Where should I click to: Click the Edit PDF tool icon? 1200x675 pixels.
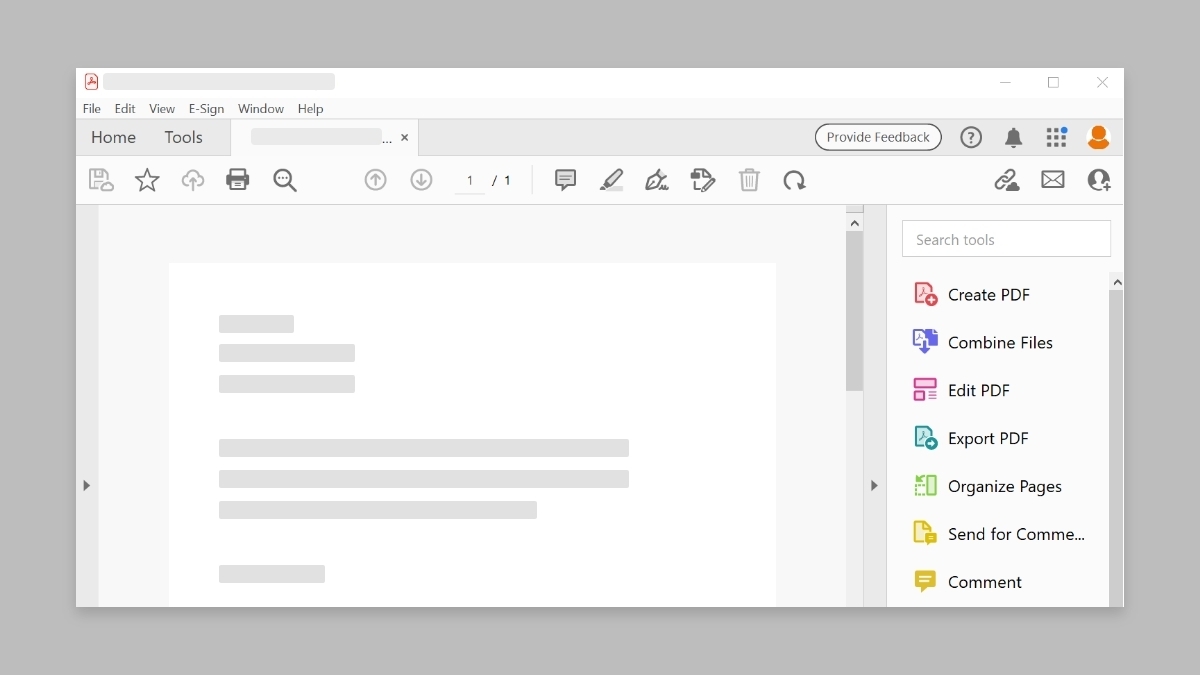[x=925, y=390]
